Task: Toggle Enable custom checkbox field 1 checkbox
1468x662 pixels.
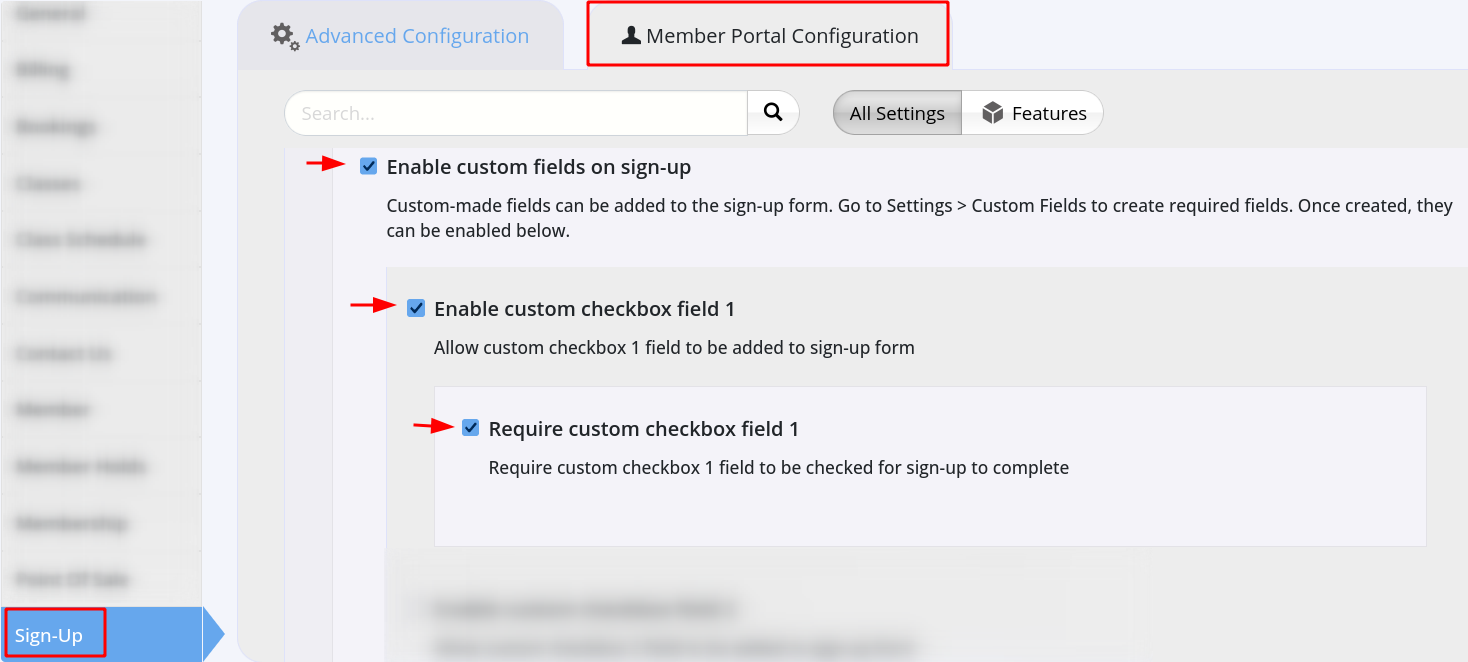Action: [416, 308]
